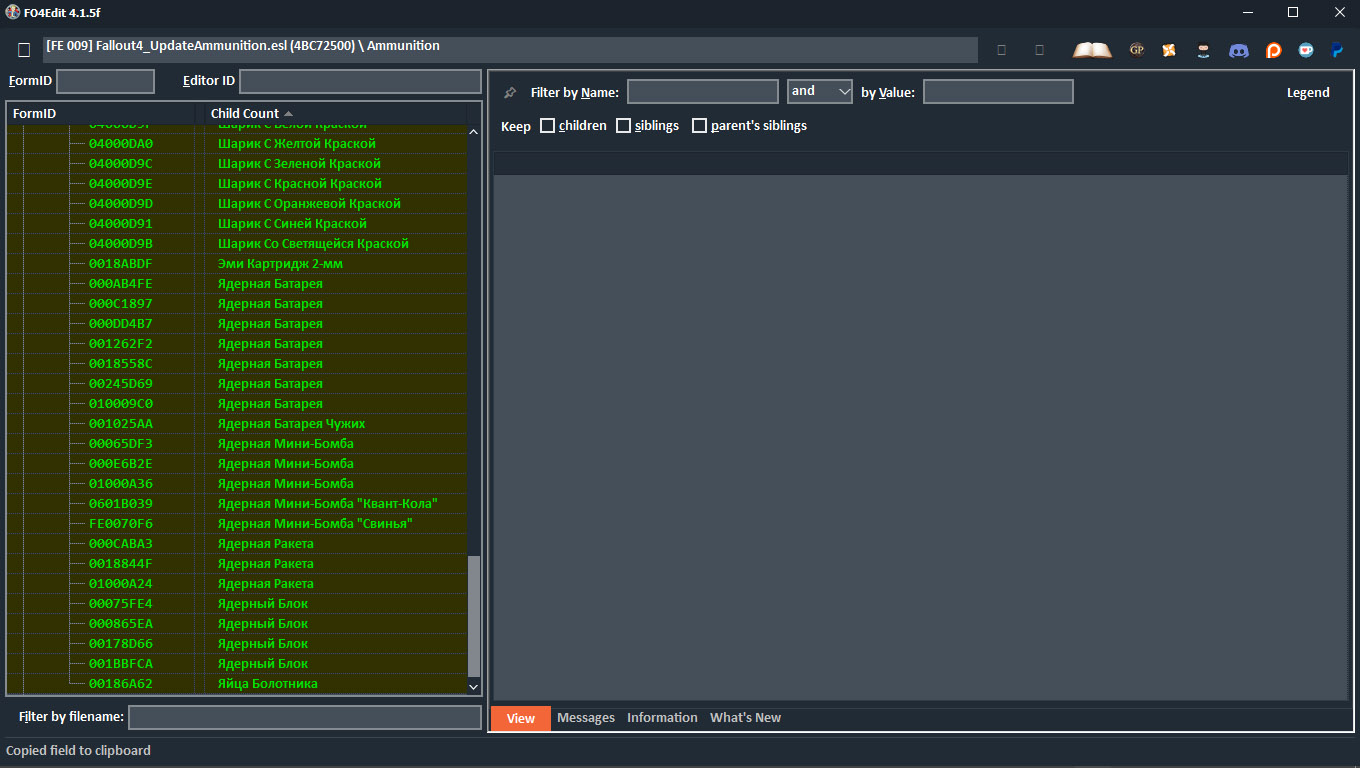1360x768 pixels.
Task: Sort by the Child Count column header
Action: [245, 114]
